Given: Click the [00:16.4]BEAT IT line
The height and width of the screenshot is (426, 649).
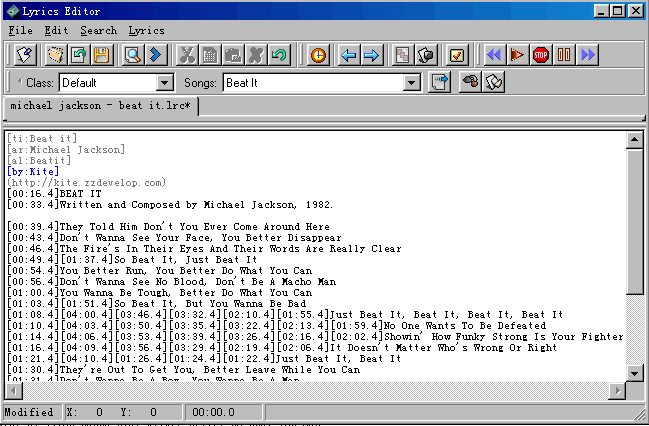Looking at the screenshot, I should click(54, 193).
